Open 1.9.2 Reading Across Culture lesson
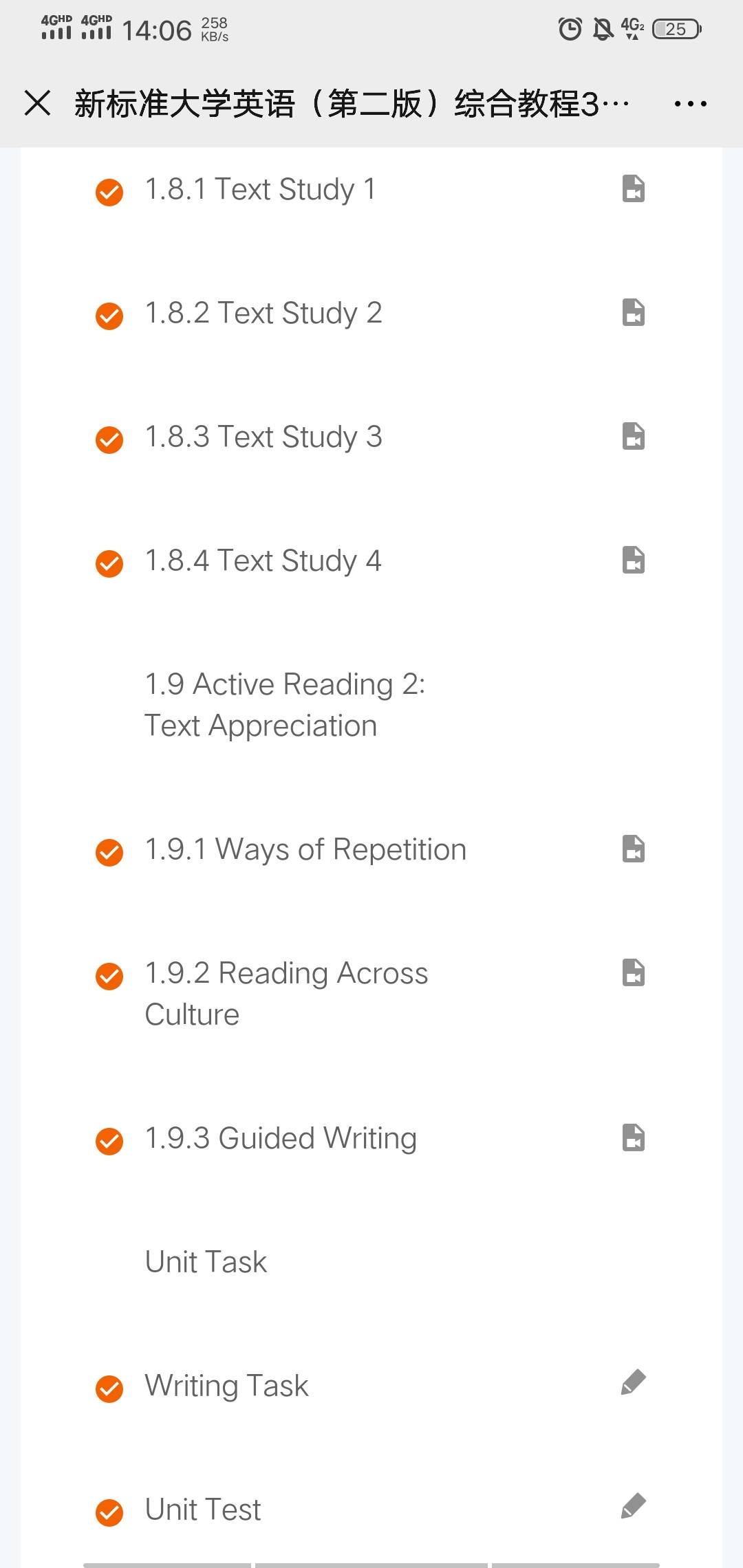The height and width of the screenshot is (1568, 743). (286, 993)
